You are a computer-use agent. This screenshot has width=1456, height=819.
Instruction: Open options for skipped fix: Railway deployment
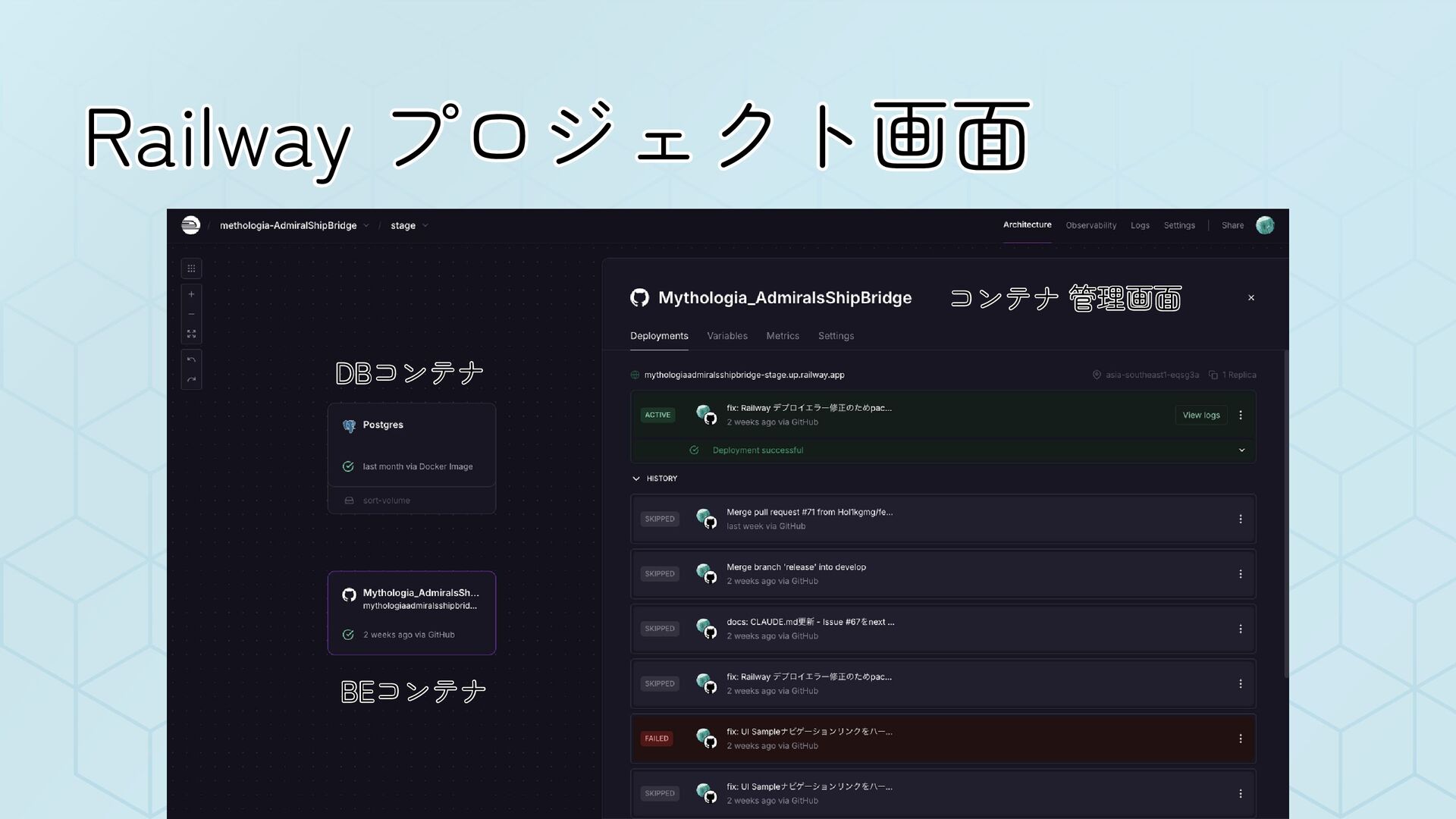pos(1241,683)
